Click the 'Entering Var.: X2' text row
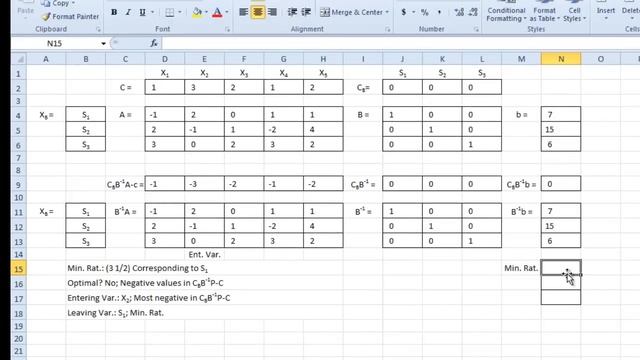Viewport: 640px width, 360px height. [x=149, y=298]
